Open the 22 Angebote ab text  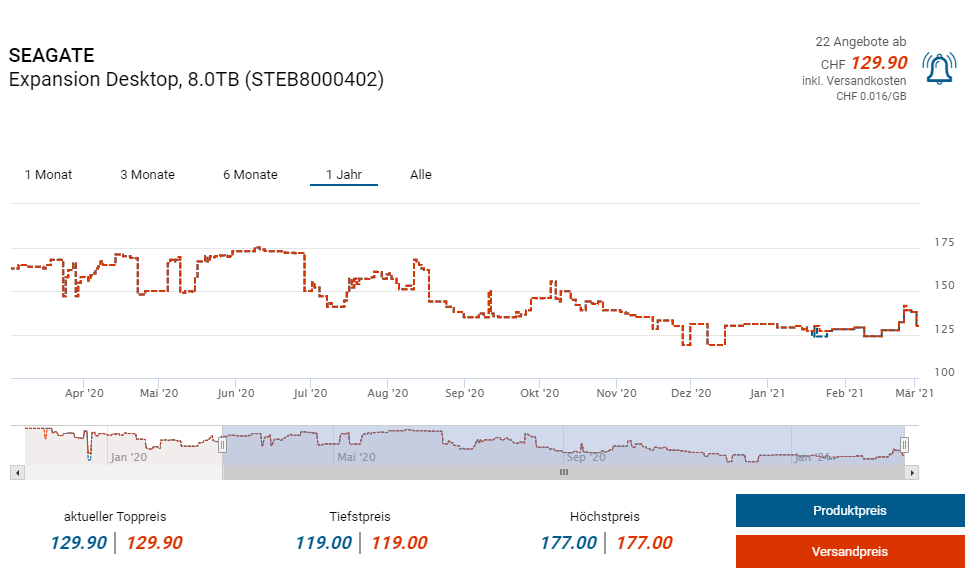[860, 42]
